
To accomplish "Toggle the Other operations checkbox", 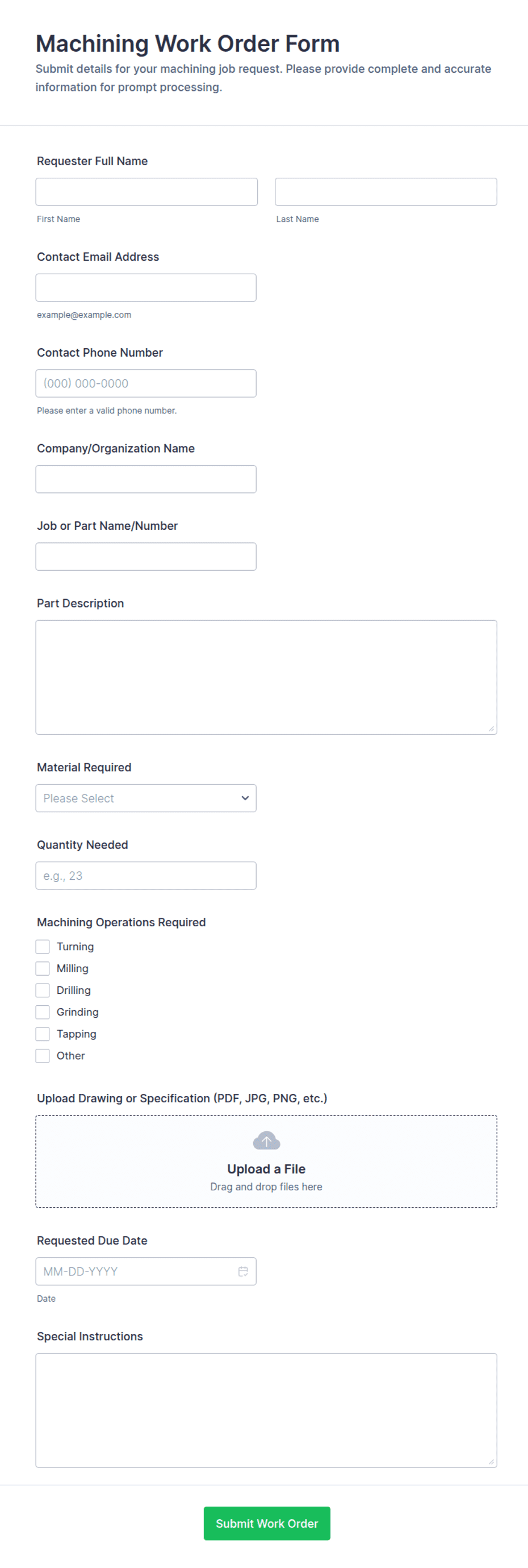I will (43, 1056).
